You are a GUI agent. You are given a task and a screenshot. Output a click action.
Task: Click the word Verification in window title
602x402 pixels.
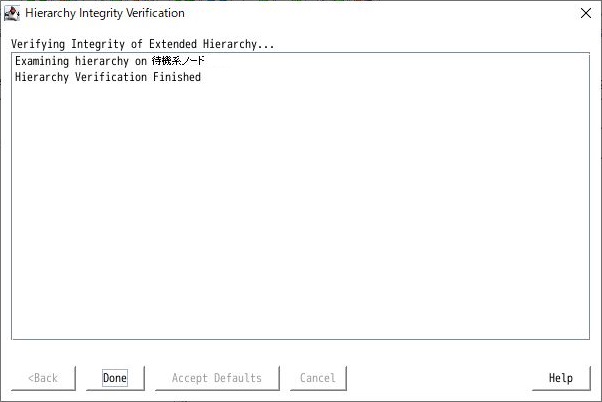pyautogui.click(x=155, y=13)
